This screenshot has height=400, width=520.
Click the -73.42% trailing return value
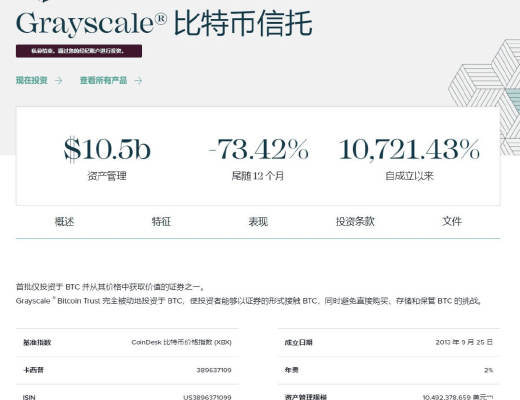[258, 149]
